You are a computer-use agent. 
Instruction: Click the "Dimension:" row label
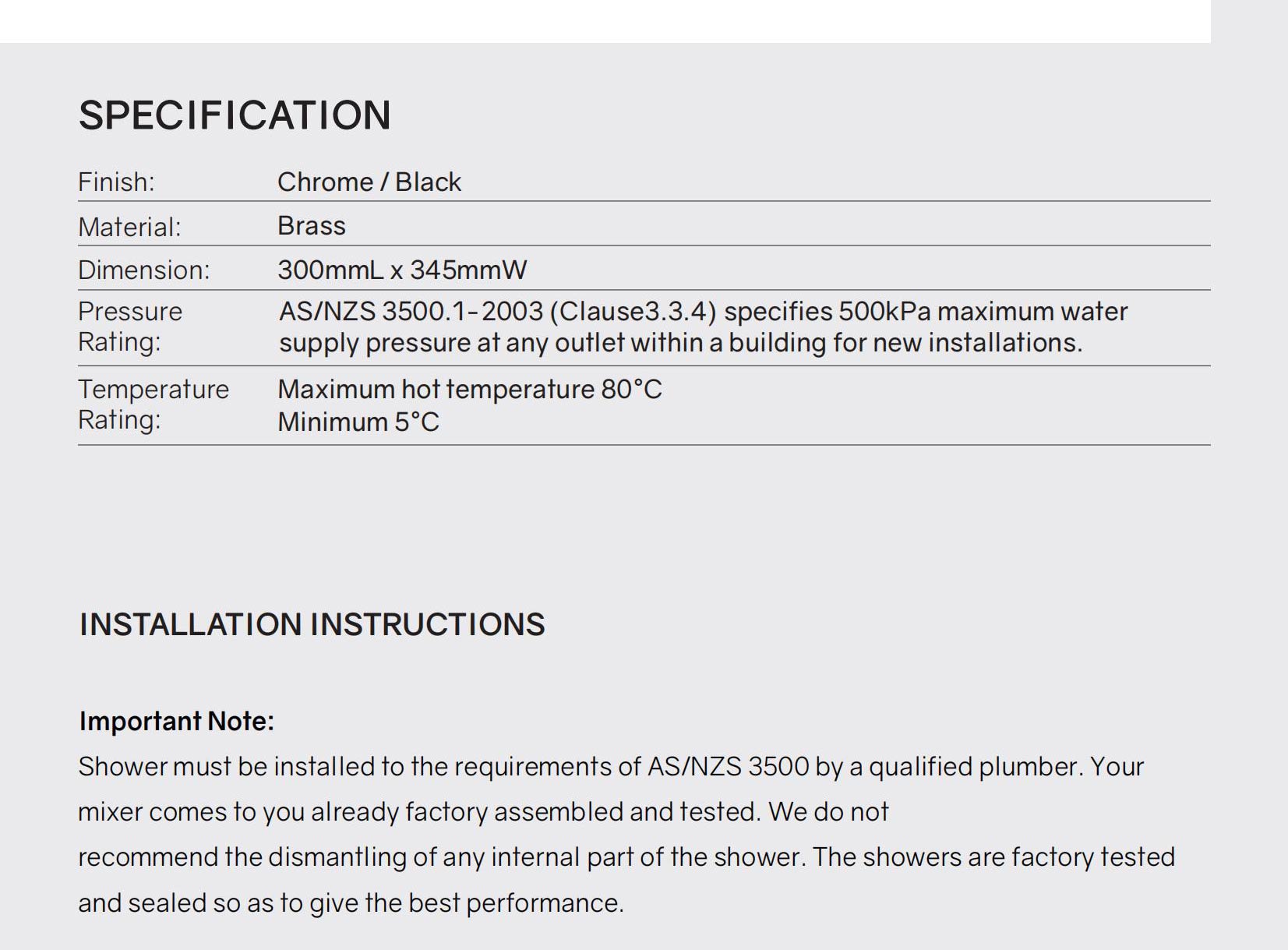pos(144,270)
